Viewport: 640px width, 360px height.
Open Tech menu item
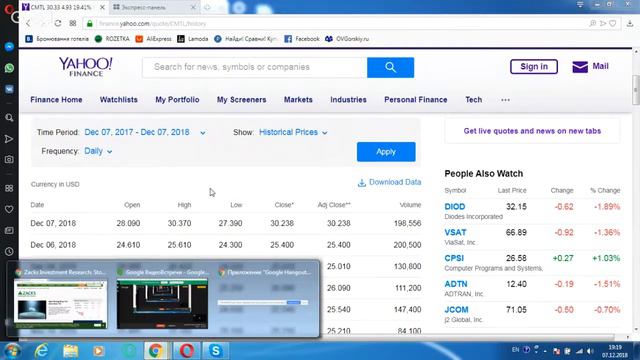tap(474, 100)
